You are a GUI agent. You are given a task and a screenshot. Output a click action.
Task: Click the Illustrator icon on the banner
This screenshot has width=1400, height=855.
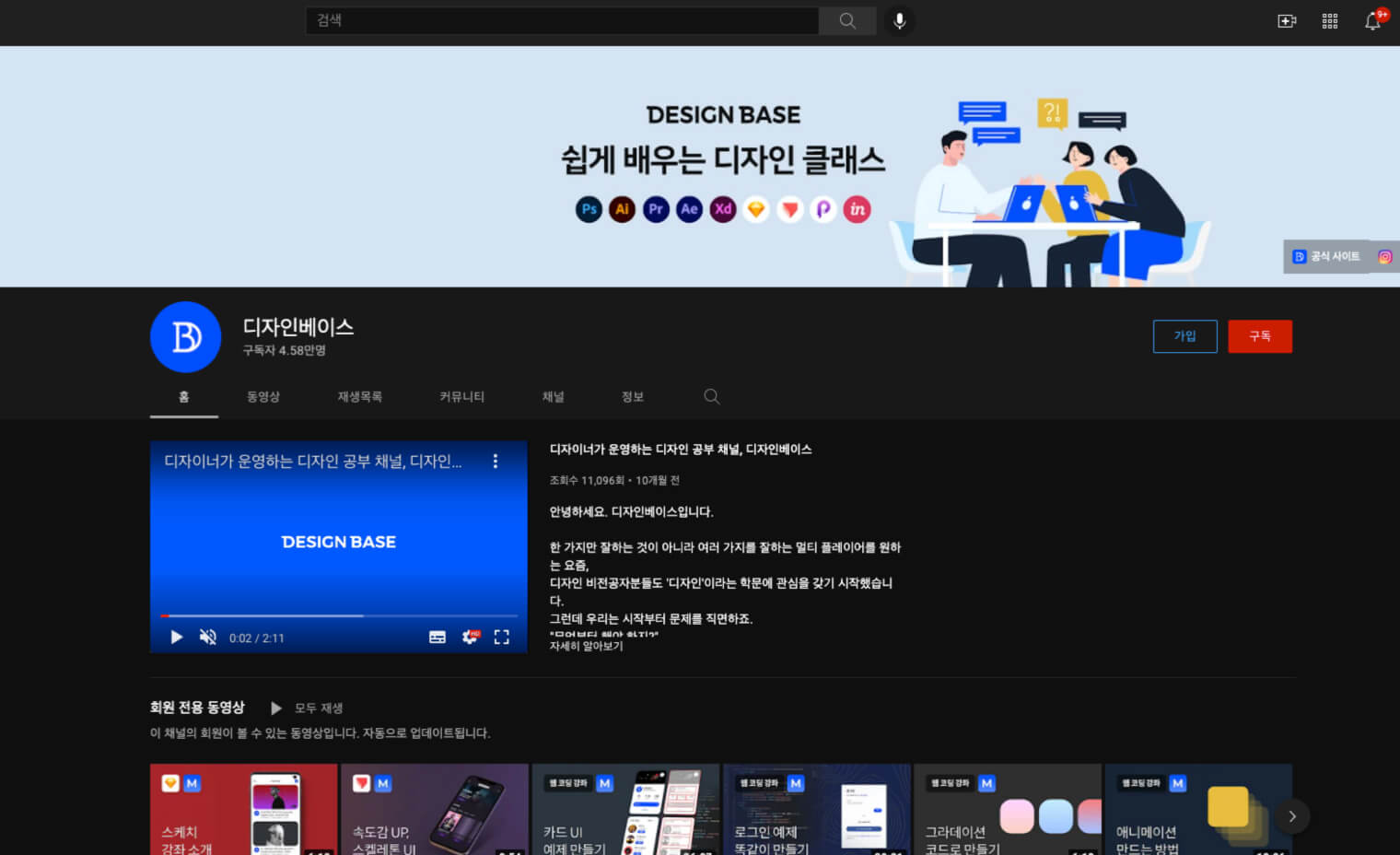coord(623,209)
